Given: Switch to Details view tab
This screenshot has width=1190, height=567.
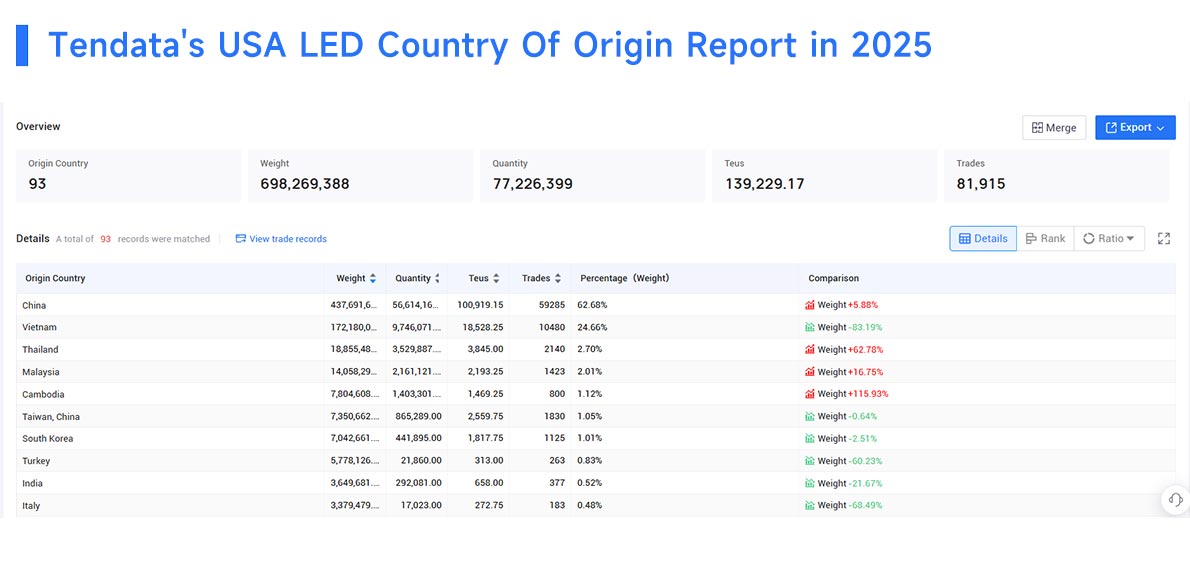Looking at the screenshot, I should coord(983,238).
